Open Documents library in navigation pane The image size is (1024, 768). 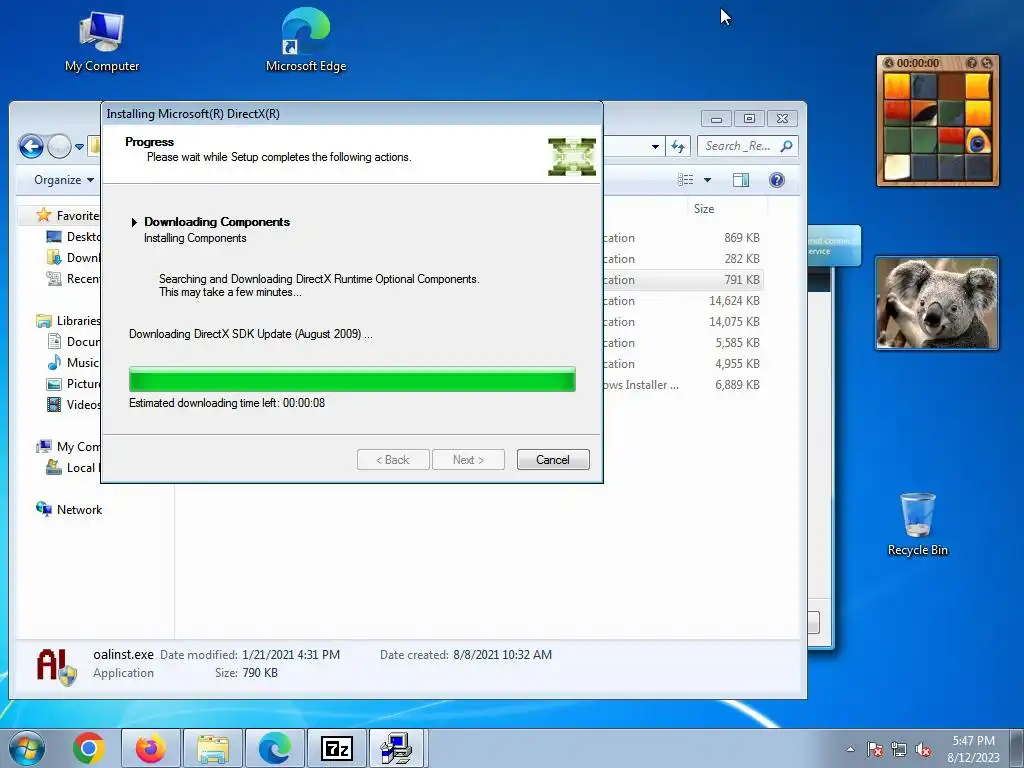[x=73, y=342]
